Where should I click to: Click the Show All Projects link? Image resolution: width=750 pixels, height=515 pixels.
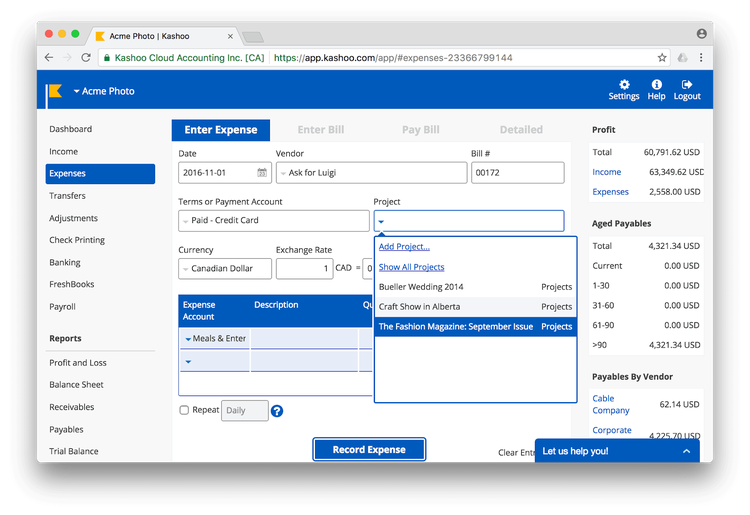coord(411,267)
